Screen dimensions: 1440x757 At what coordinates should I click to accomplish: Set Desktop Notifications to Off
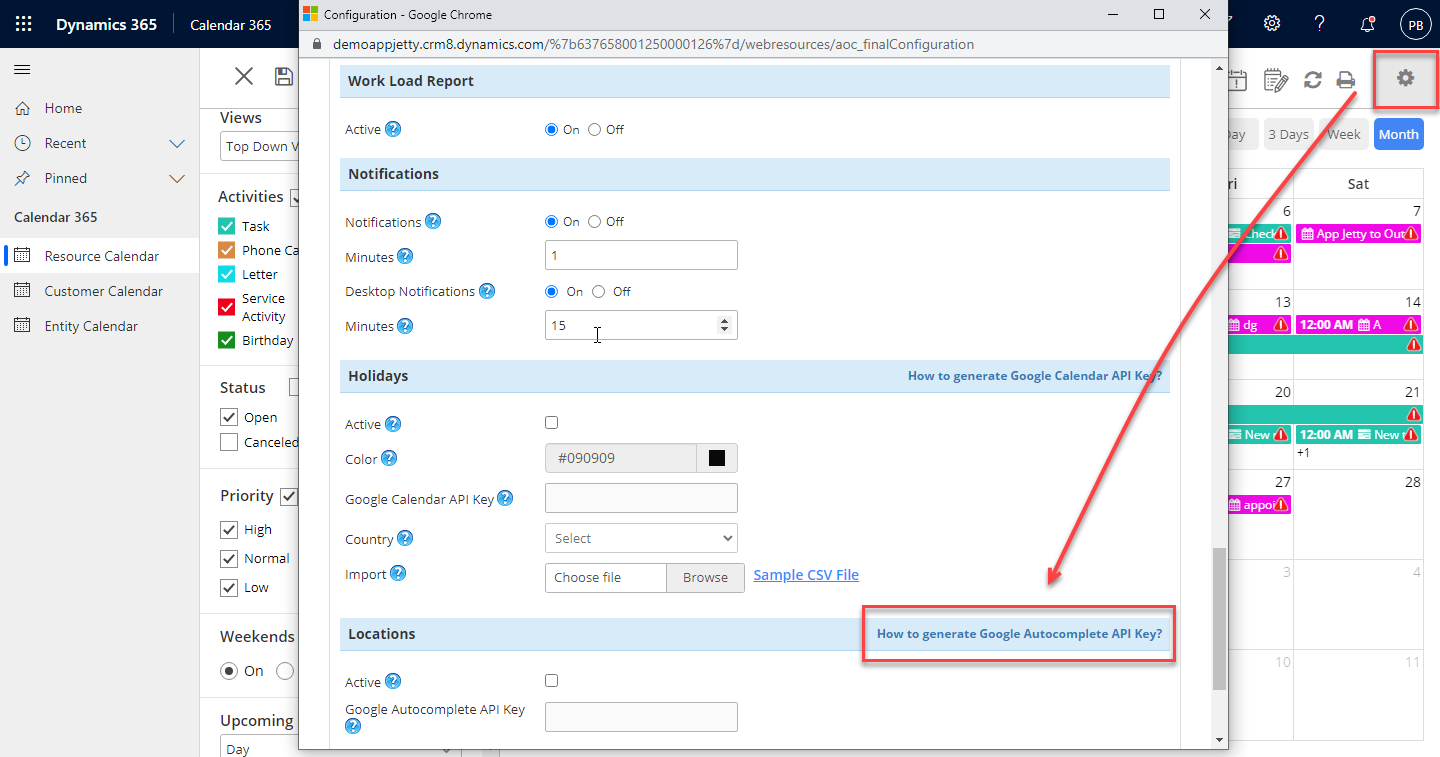(x=599, y=292)
